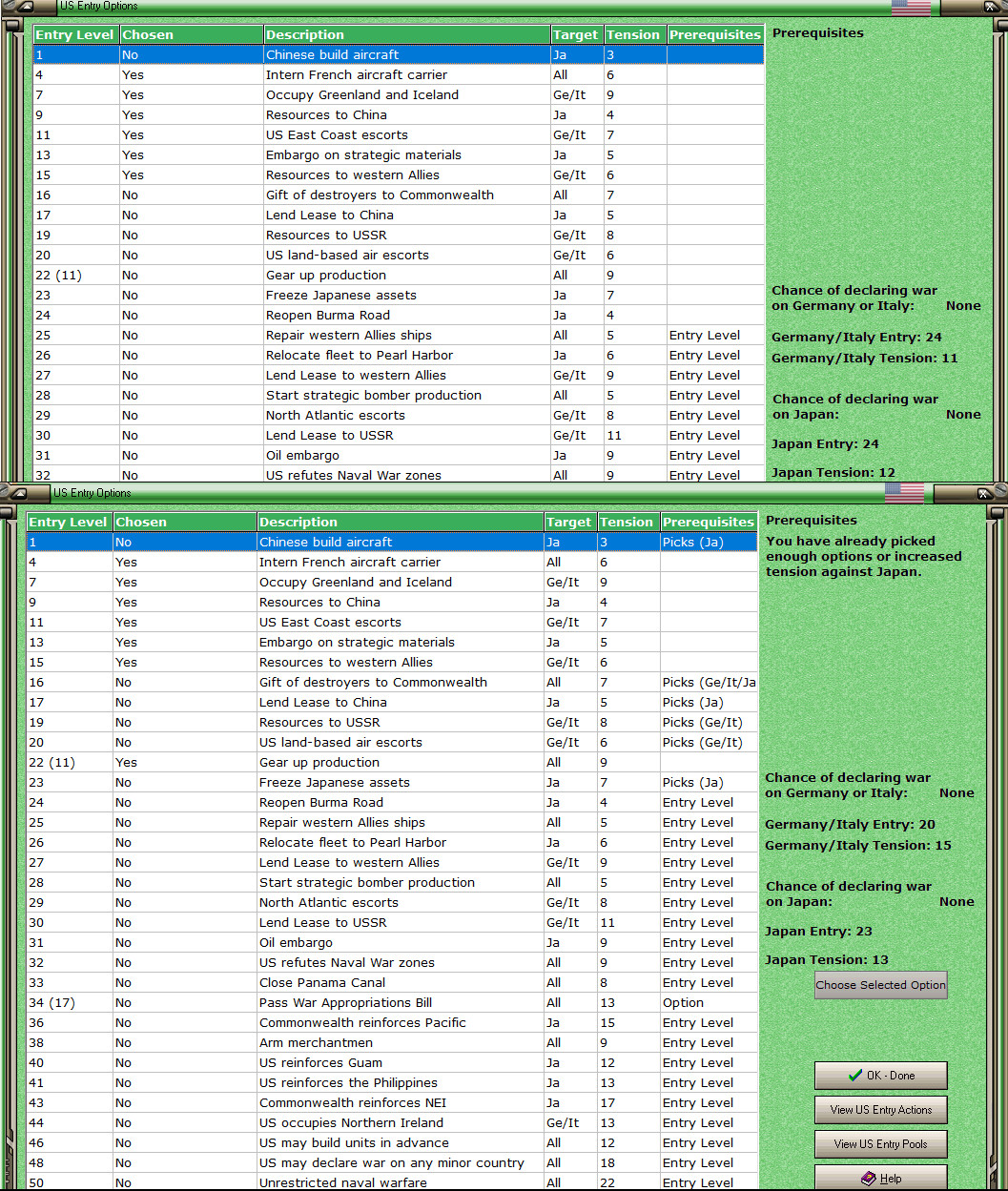Click Entry Level column header in lower window
This screenshot has height=1191, width=1008.
(x=70, y=522)
